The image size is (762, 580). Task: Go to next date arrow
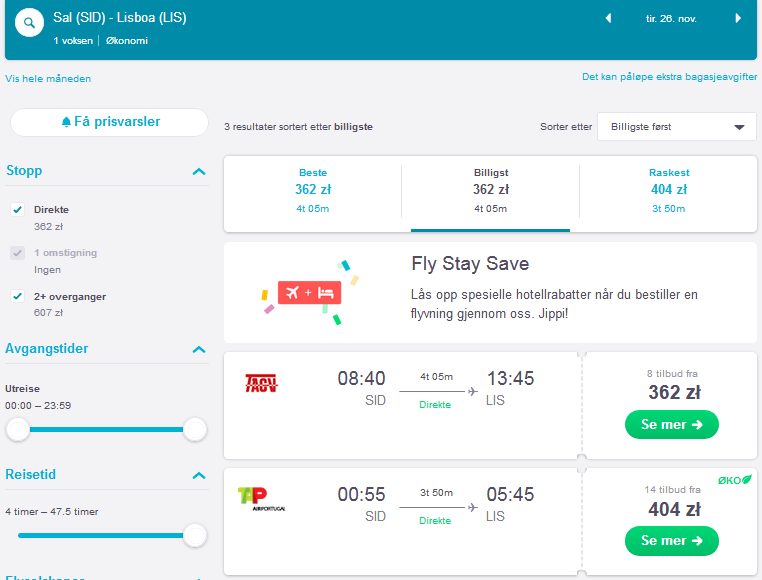click(x=738, y=18)
